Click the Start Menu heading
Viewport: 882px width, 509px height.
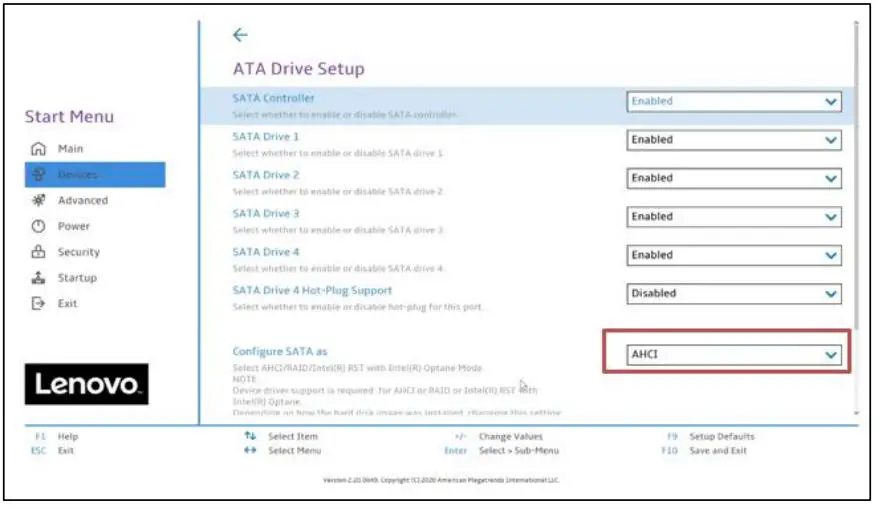coord(69,116)
